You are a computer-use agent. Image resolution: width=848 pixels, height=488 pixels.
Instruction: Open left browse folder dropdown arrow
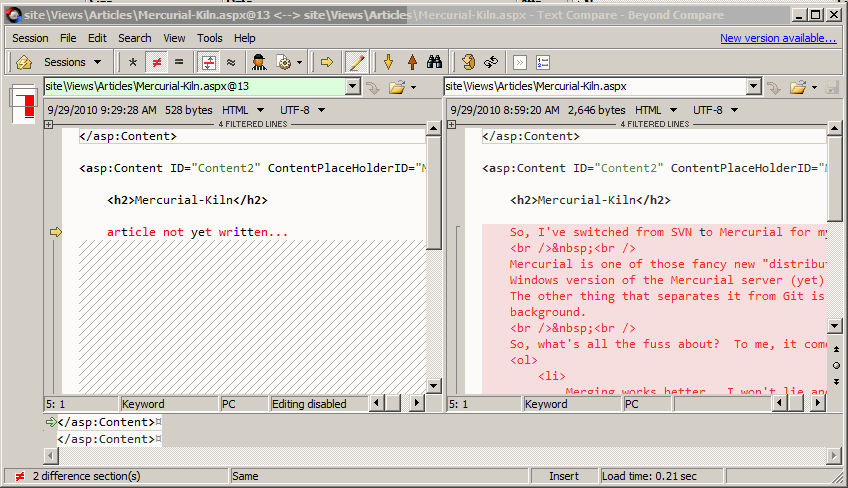tap(413, 87)
